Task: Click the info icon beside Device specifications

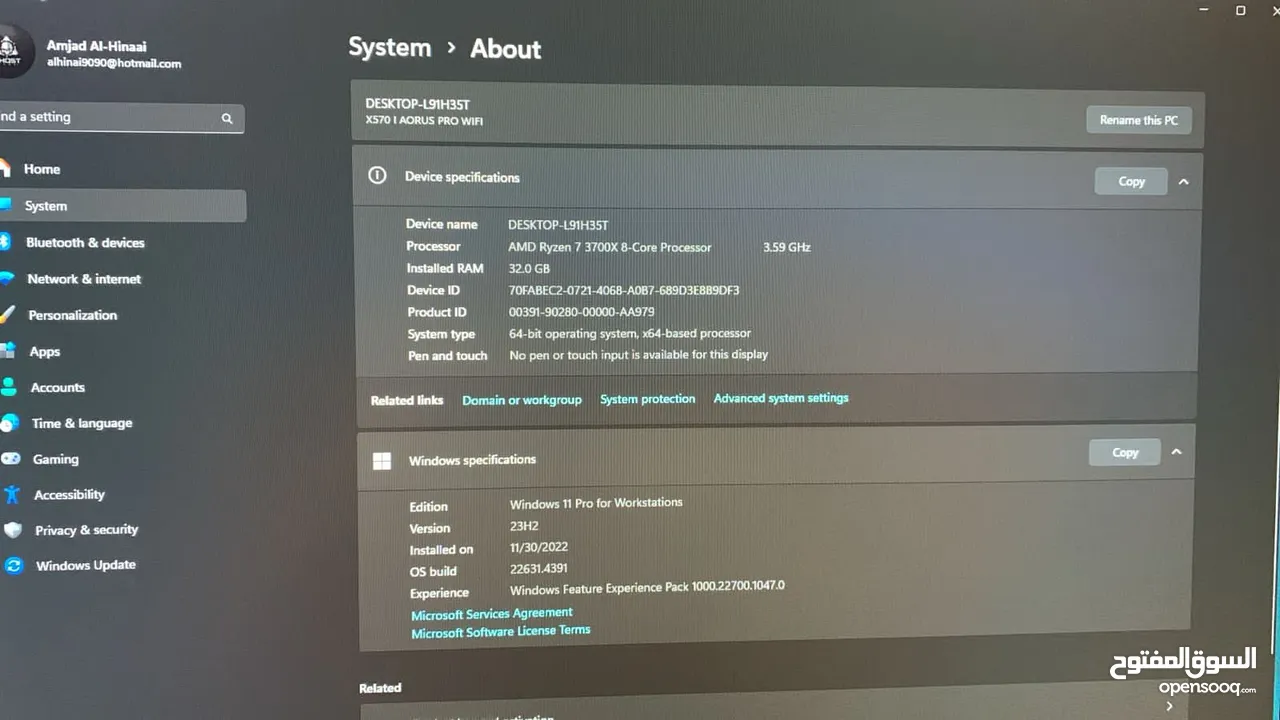Action: (x=377, y=175)
